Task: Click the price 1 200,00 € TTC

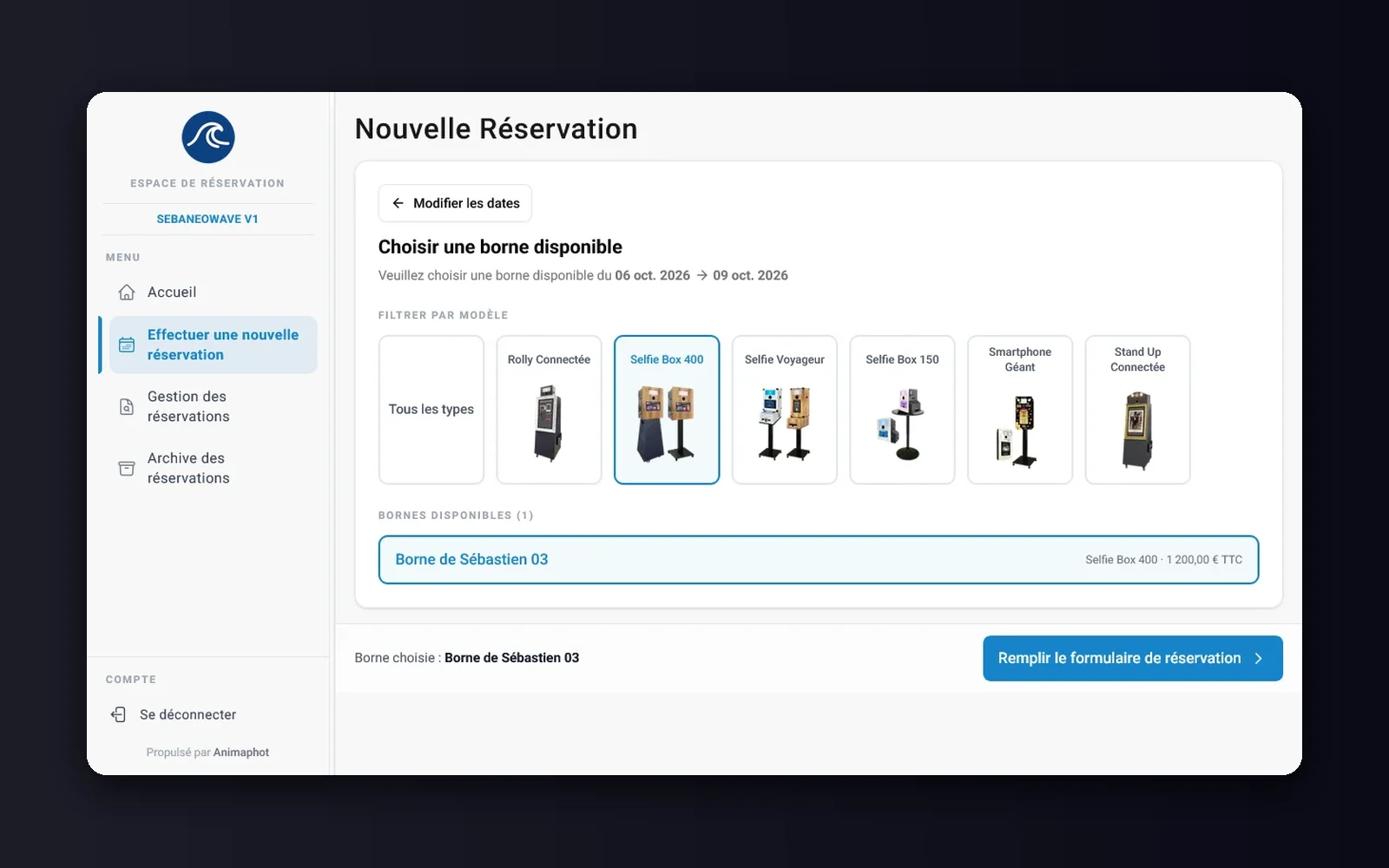Action: tap(1204, 560)
